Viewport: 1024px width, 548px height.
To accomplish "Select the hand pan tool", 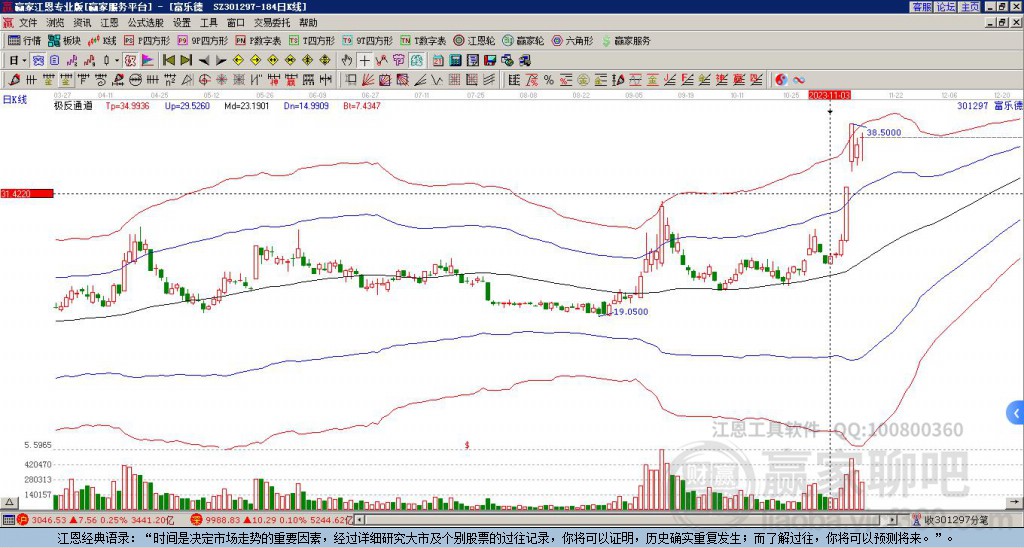I will click(347, 61).
